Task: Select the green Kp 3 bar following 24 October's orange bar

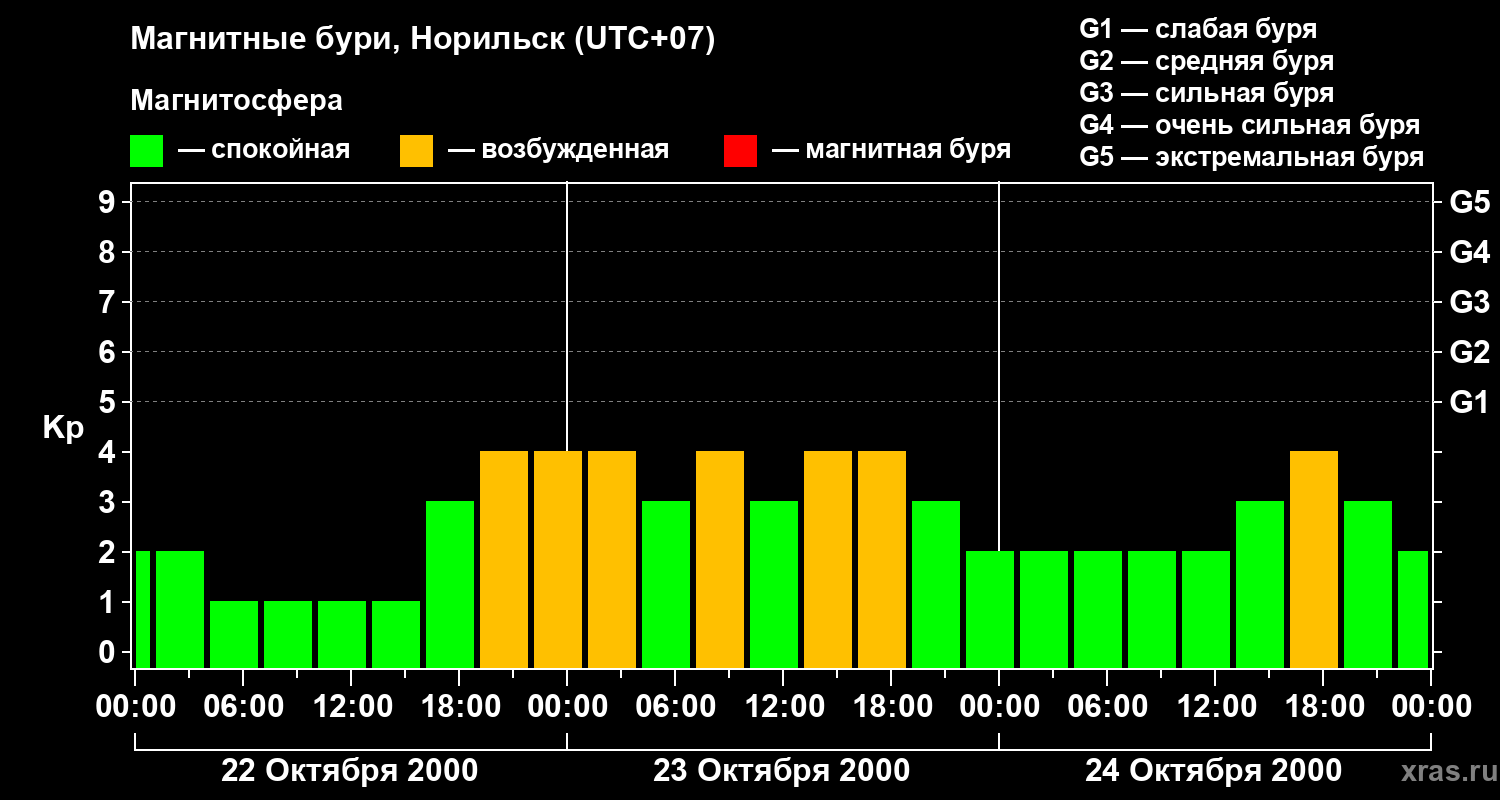Action: coord(1368,585)
